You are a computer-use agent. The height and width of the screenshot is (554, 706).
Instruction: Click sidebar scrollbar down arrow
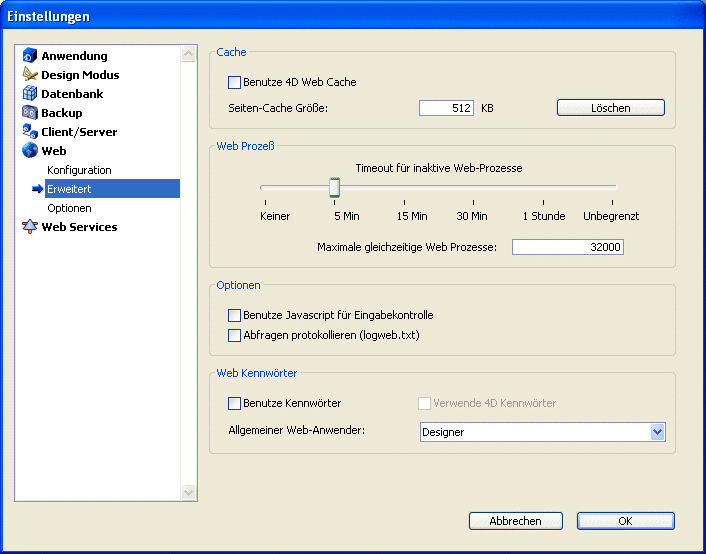click(x=189, y=492)
